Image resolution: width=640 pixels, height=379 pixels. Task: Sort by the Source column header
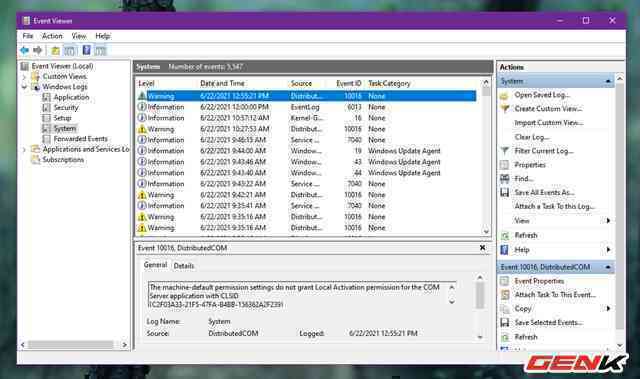click(301, 83)
